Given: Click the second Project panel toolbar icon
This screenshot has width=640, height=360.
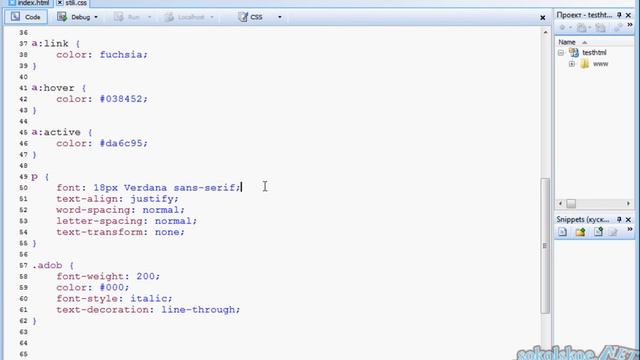Looking at the screenshot, I should coord(582,28).
